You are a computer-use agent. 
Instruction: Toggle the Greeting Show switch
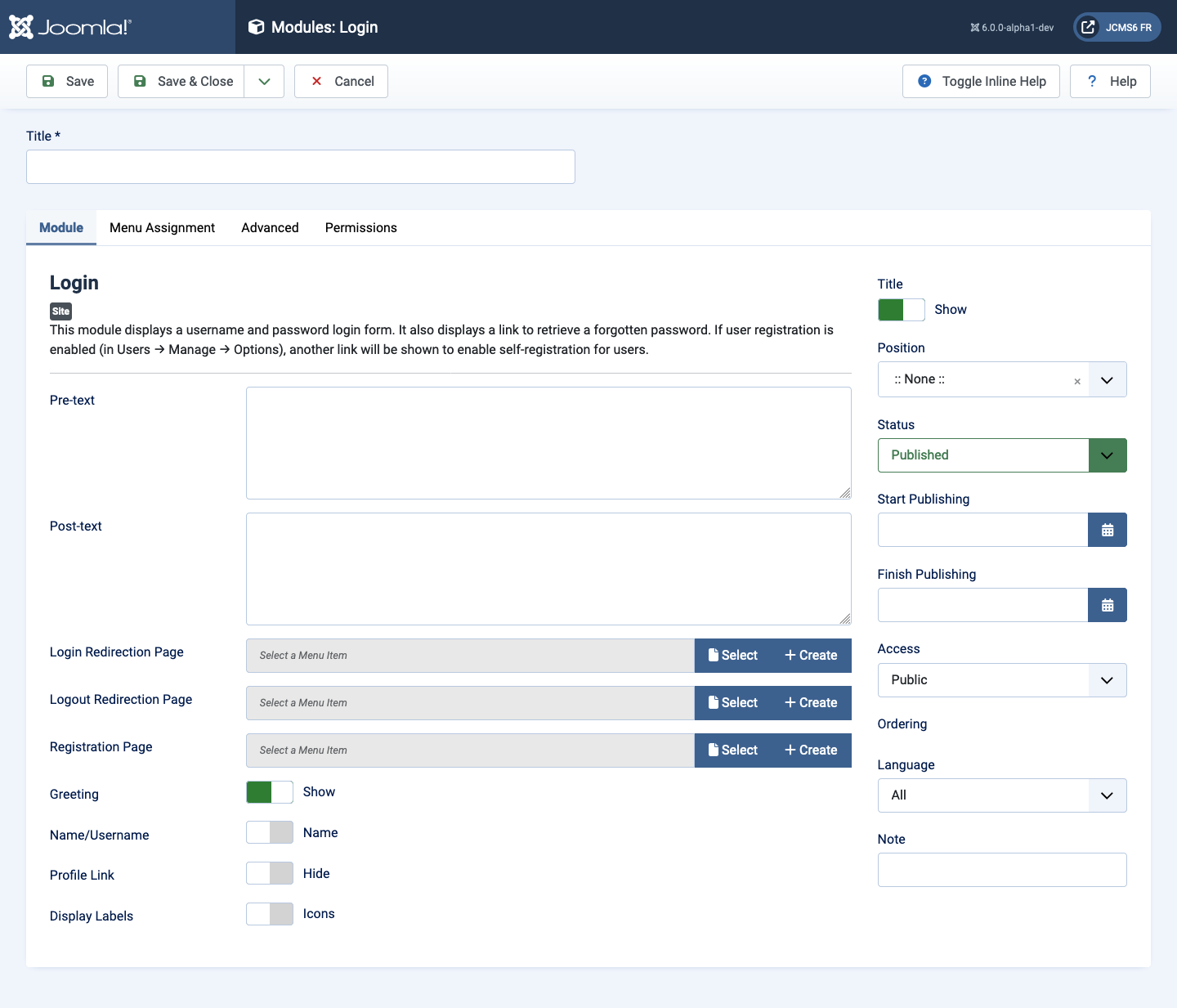point(270,792)
